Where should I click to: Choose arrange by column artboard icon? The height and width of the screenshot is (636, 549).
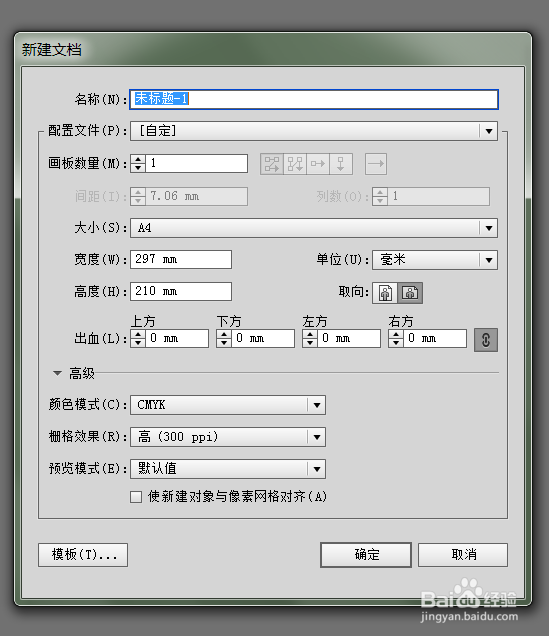point(341,164)
